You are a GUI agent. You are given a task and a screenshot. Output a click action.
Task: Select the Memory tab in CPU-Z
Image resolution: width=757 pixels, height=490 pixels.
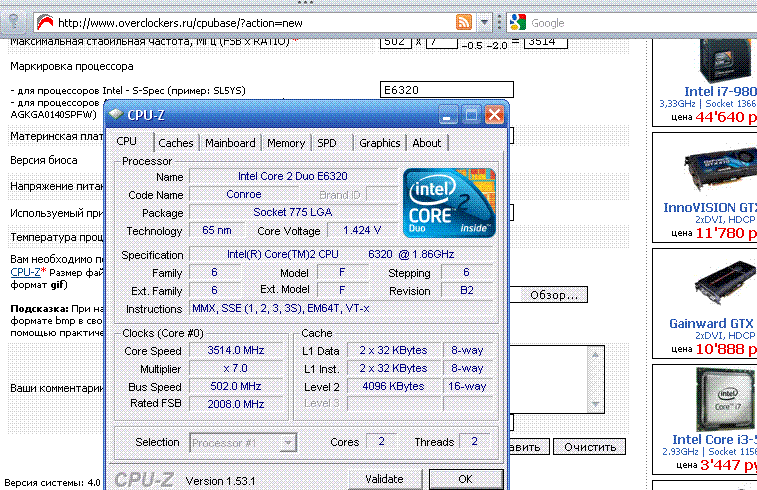(286, 143)
